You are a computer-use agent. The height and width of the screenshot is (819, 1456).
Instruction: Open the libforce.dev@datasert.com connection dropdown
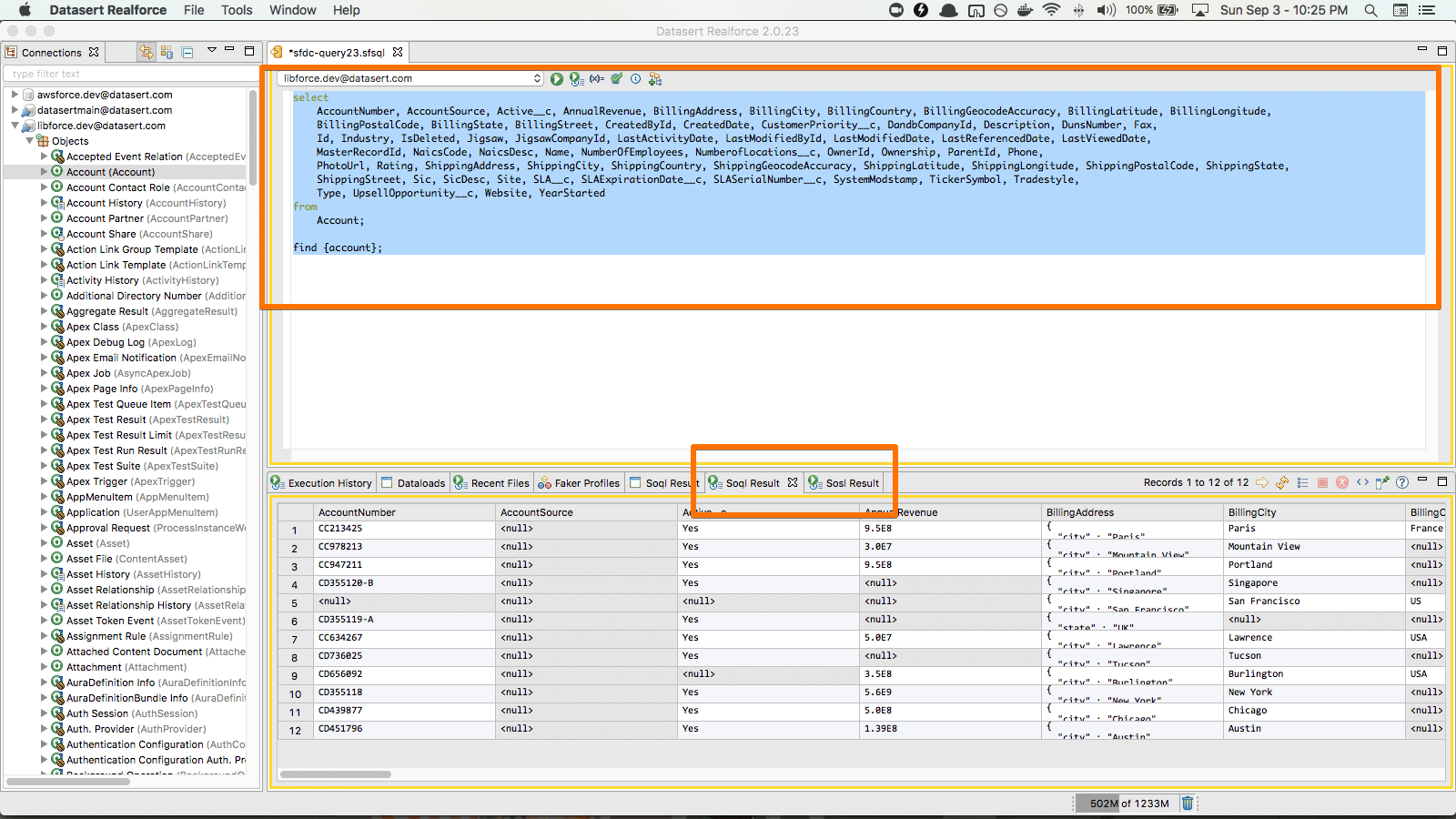409,79
